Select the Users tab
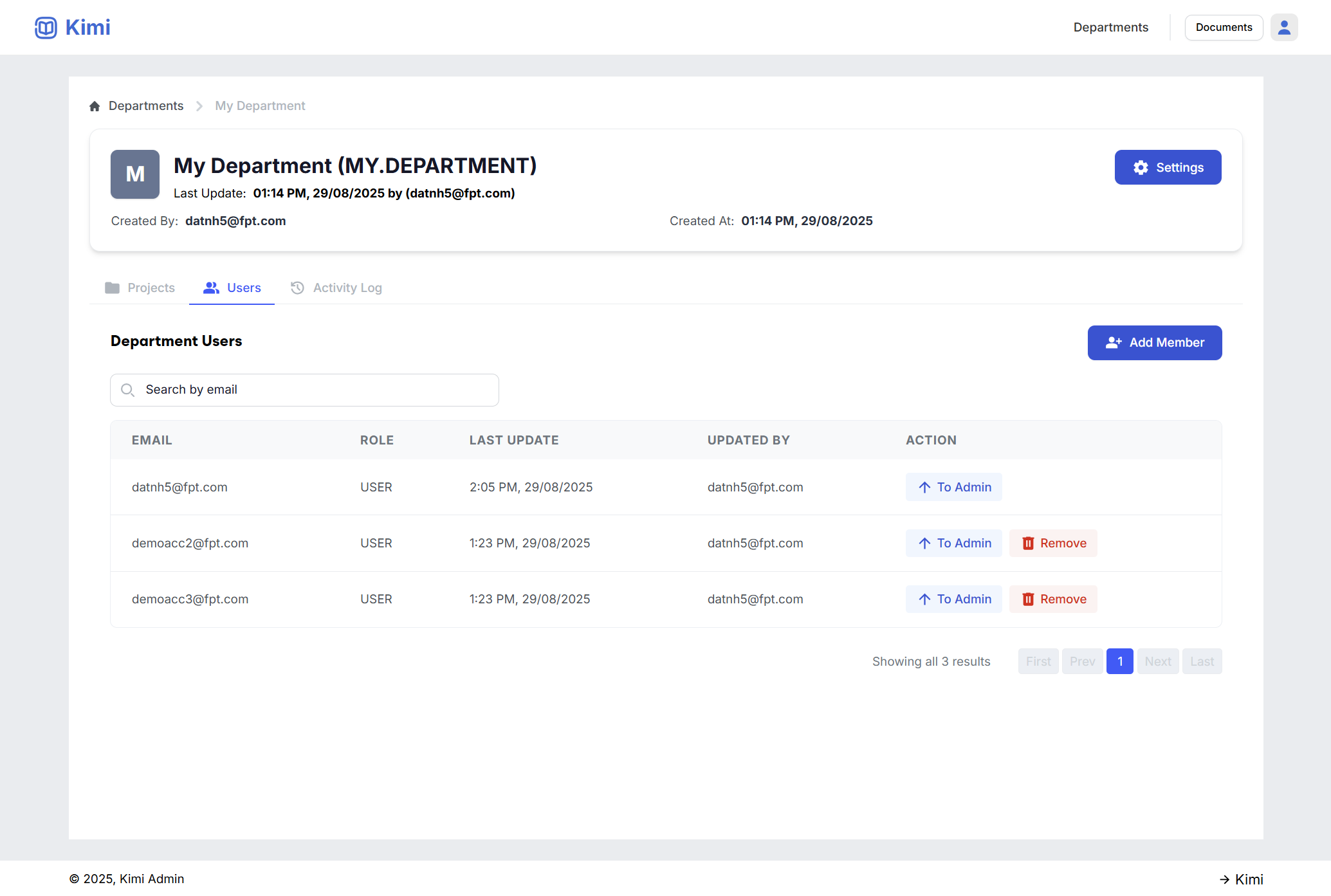 point(232,288)
